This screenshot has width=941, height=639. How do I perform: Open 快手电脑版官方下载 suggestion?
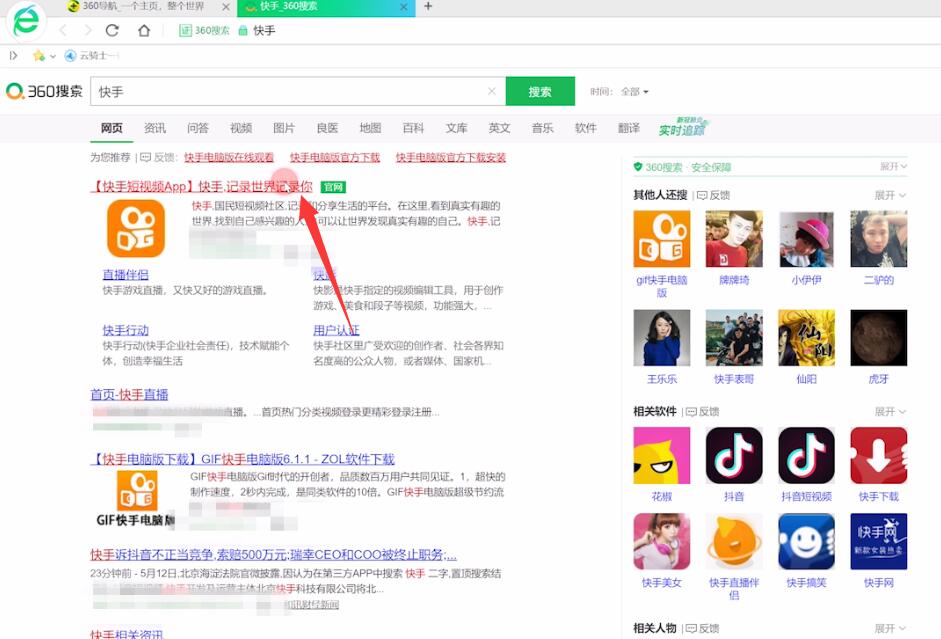pyautogui.click(x=335, y=157)
